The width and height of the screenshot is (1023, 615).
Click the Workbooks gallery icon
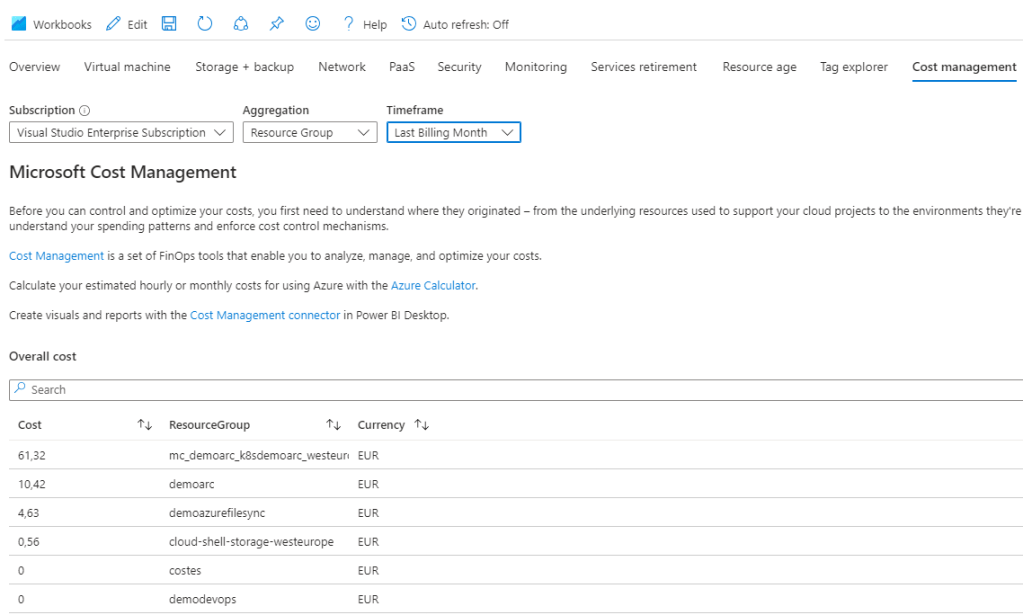[x=18, y=24]
